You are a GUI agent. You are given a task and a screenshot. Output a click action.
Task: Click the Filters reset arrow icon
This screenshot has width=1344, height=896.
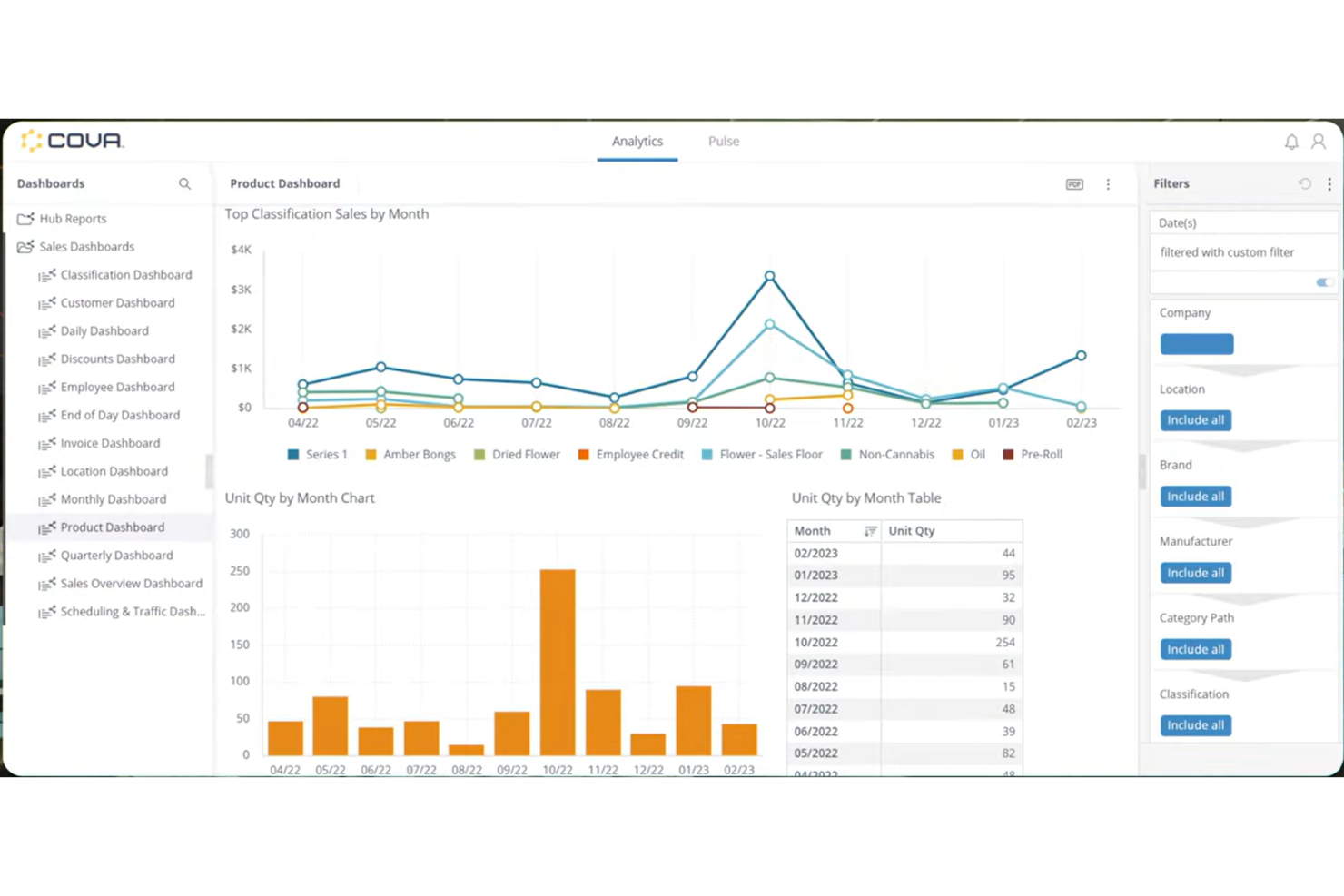[x=1305, y=183]
